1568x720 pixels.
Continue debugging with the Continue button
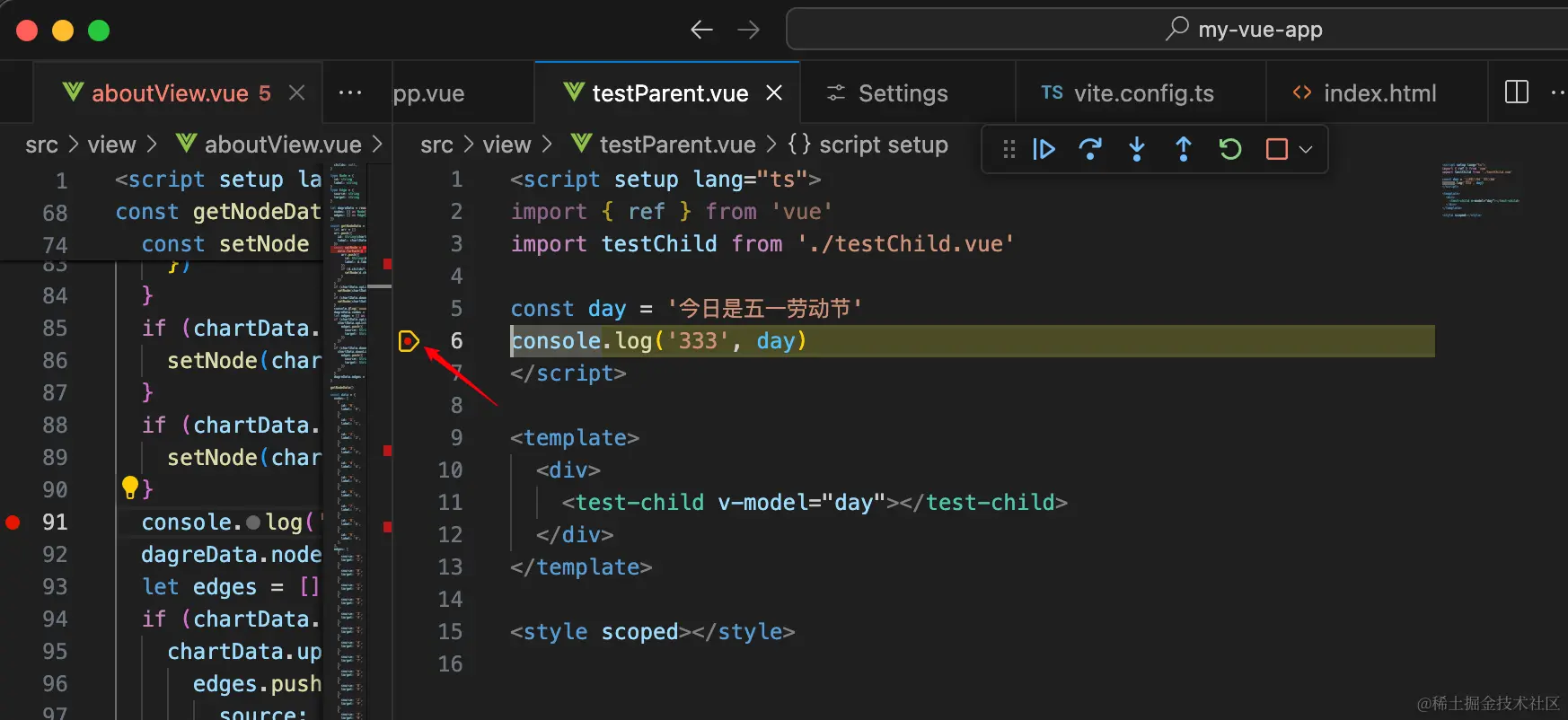point(1044,149)
